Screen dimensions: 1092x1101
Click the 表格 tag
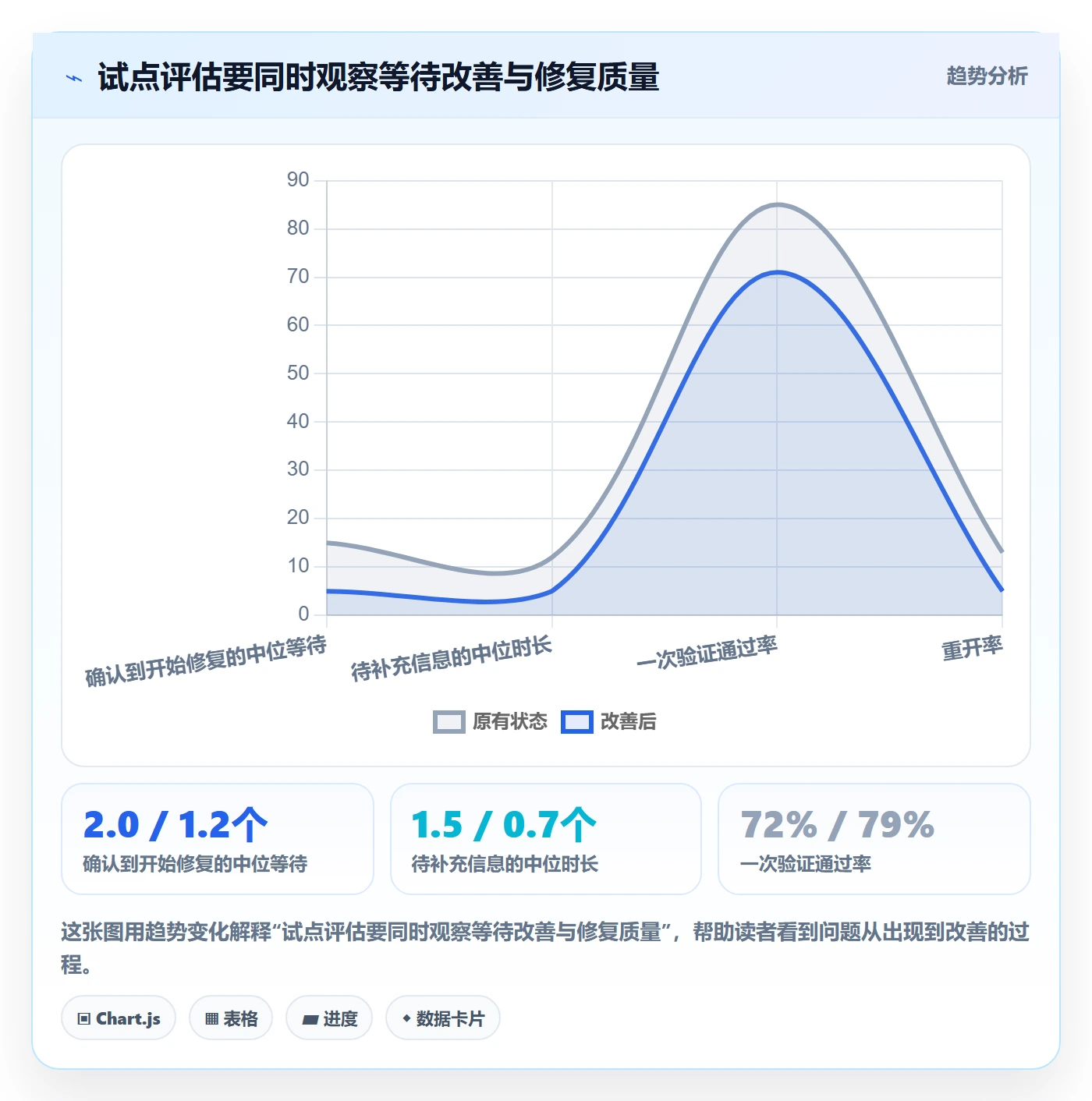pos(231,1018)
